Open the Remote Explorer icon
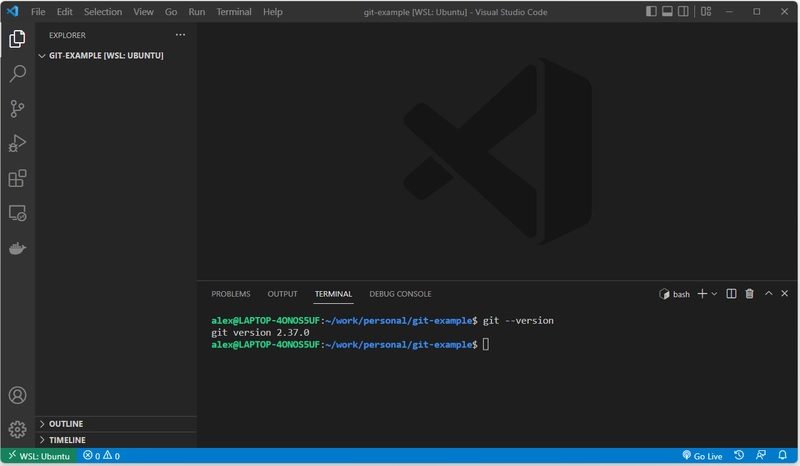The width and height of the screenshot is (800, 466). (17, 213)
